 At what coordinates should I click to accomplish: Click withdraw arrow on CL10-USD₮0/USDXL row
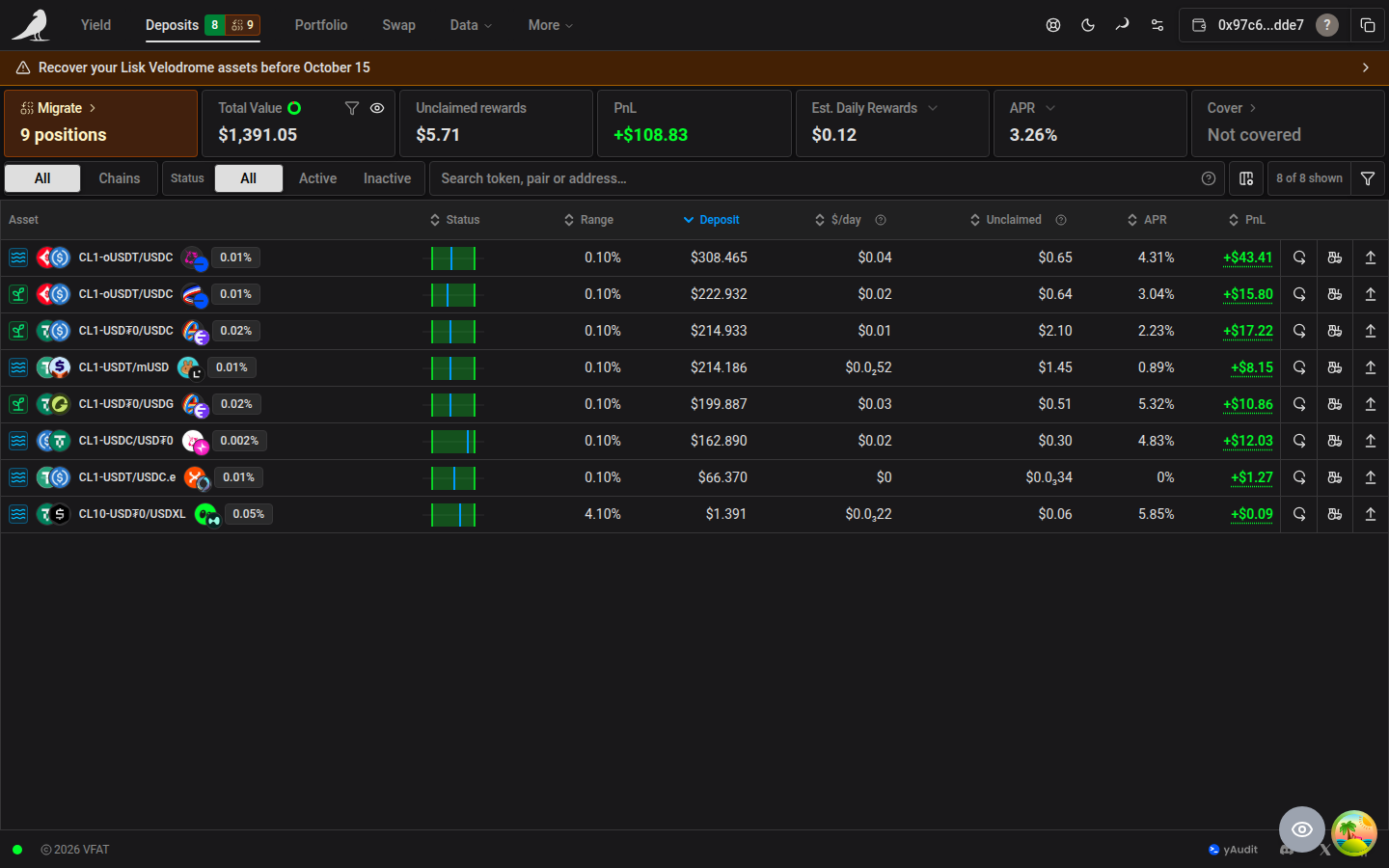tap(1371, 514)
